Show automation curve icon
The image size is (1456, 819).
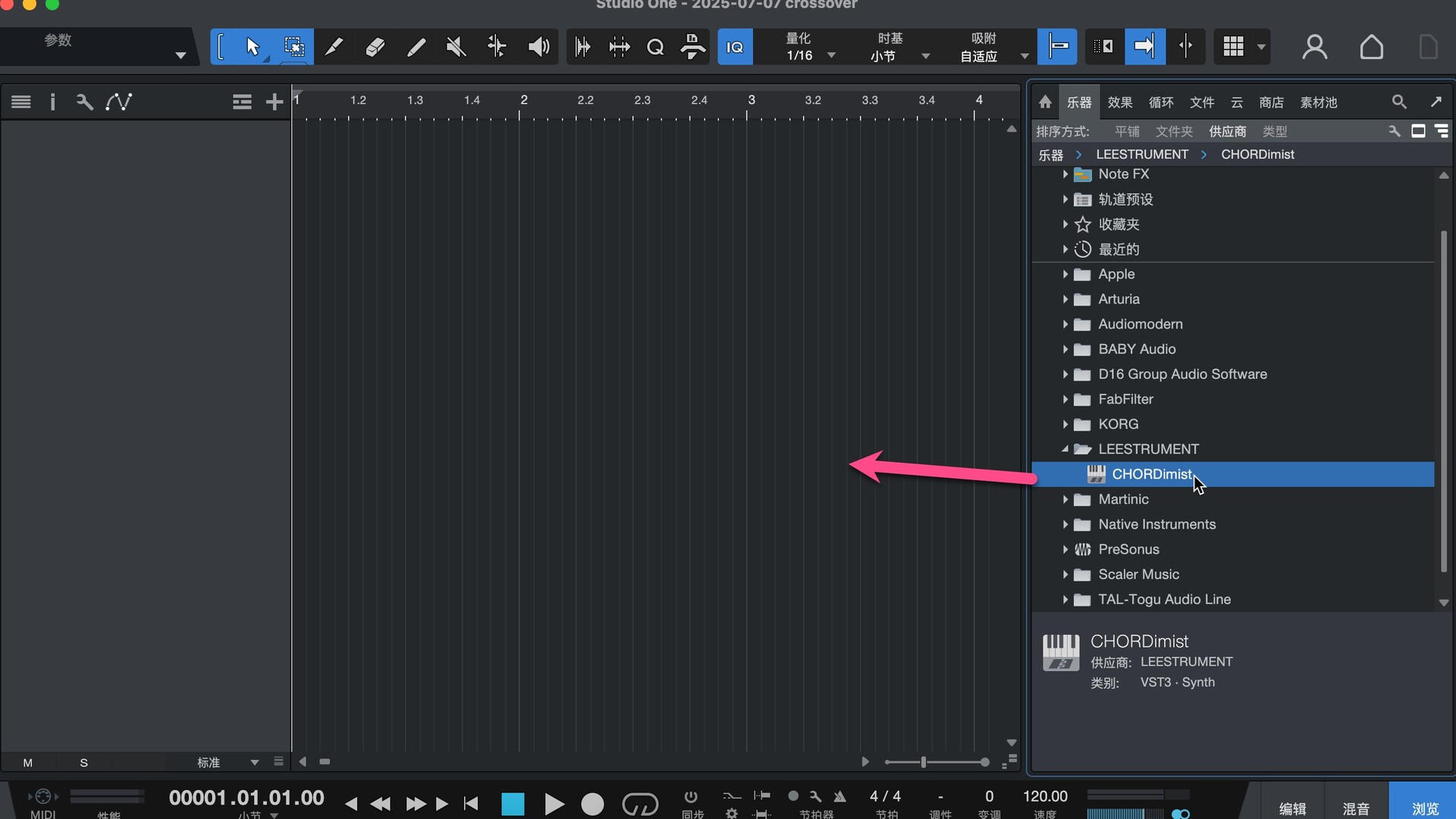tap(119, 102)
